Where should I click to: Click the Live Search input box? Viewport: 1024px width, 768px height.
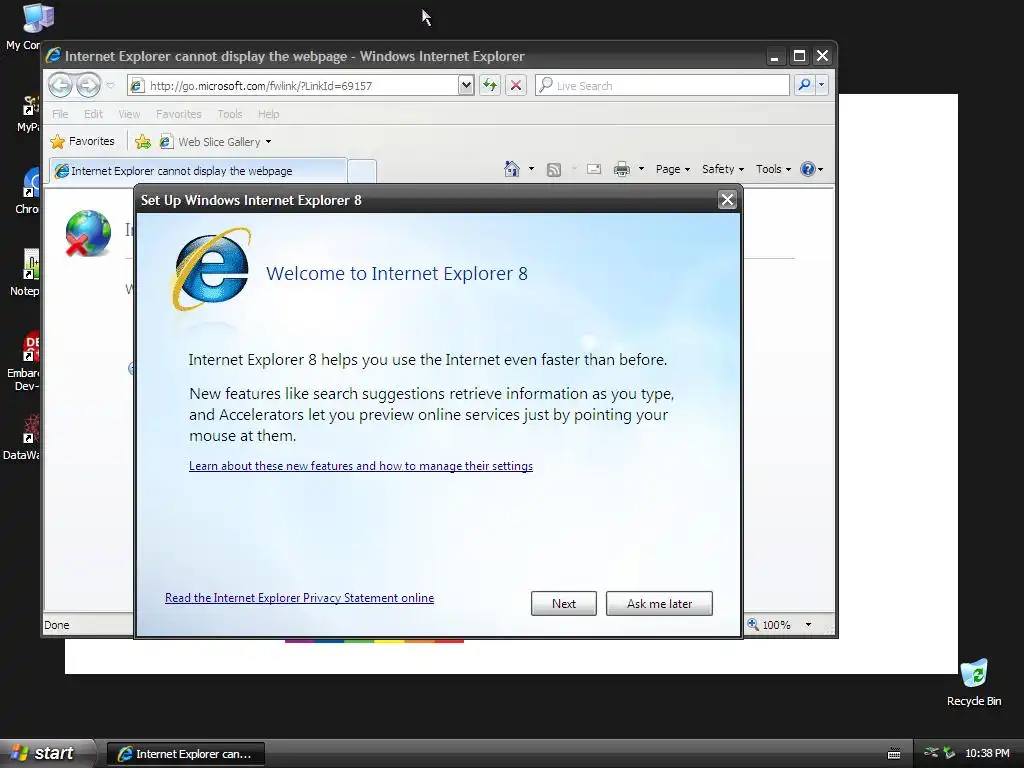click(x=662, y=86)
